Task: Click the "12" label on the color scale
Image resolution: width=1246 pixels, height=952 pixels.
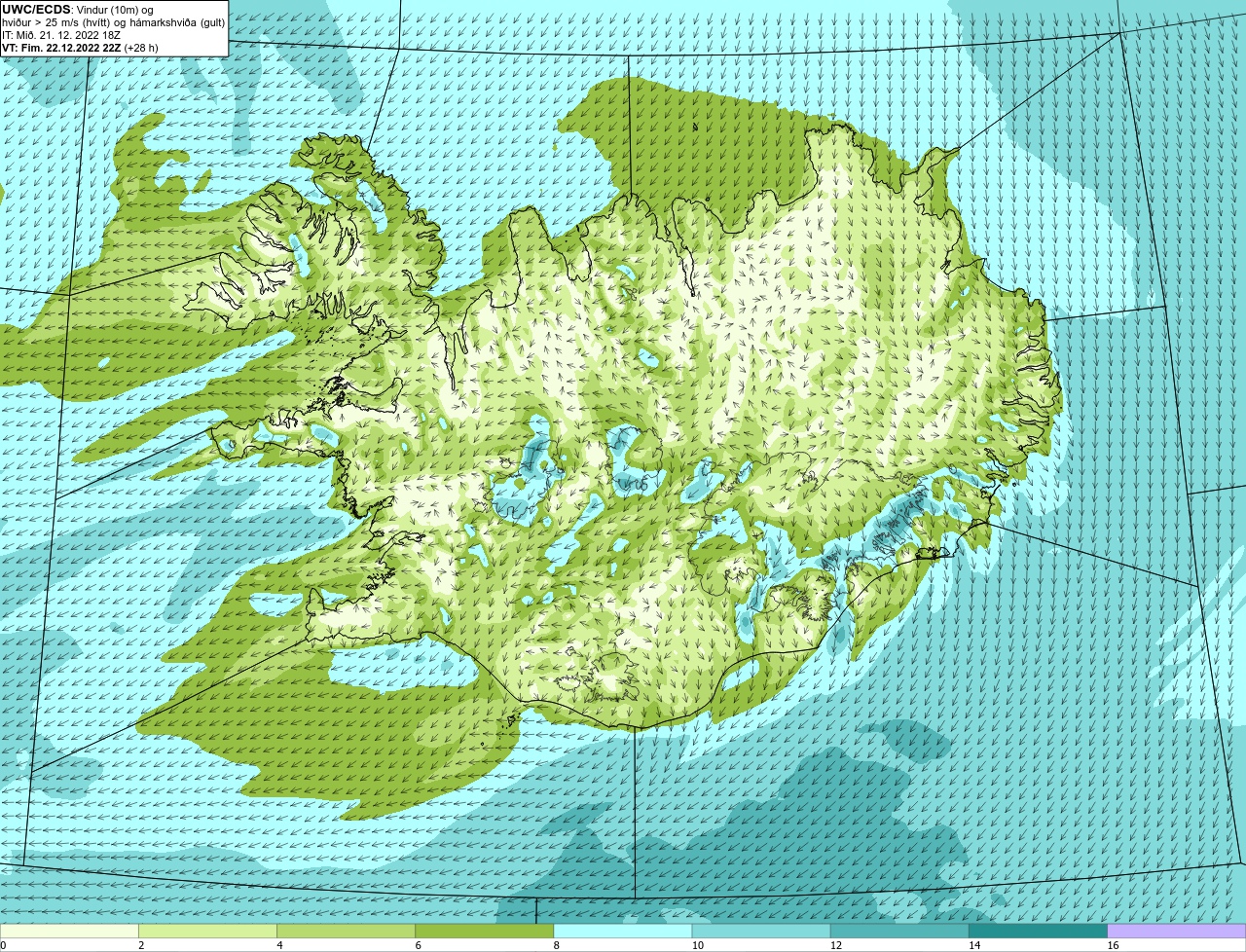Action: [x=835, y=945]
